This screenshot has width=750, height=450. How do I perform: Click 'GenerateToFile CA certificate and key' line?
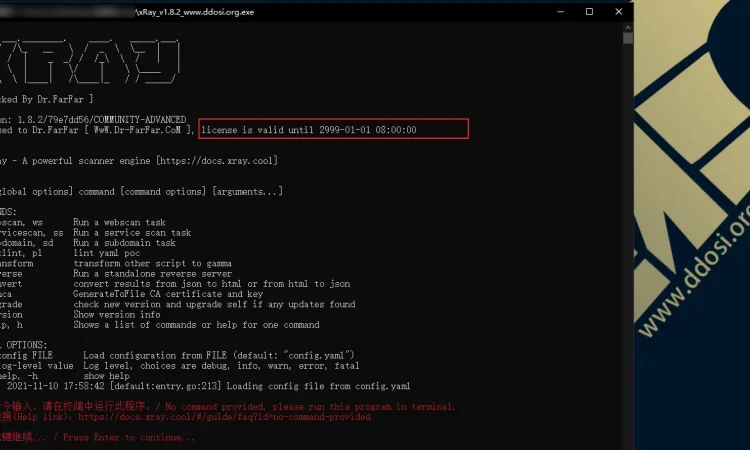168,294
